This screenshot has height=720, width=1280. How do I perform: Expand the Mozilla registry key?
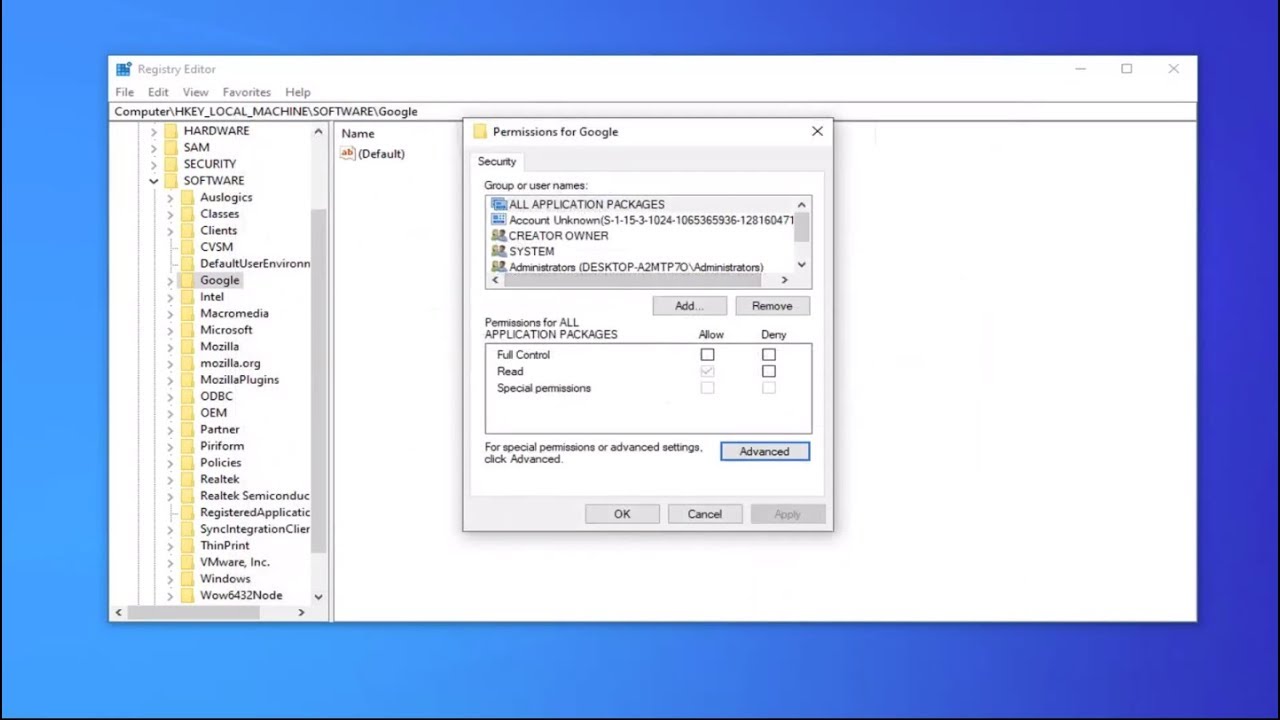pyautogui.click(x=171, y=346)
